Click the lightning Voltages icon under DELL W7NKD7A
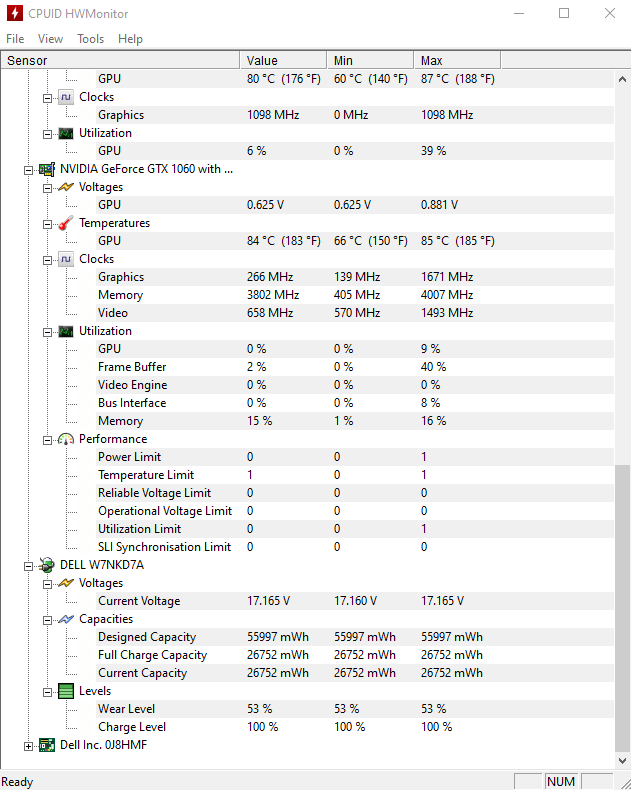This screenshot has width=631, height=790. coord(66,583)
